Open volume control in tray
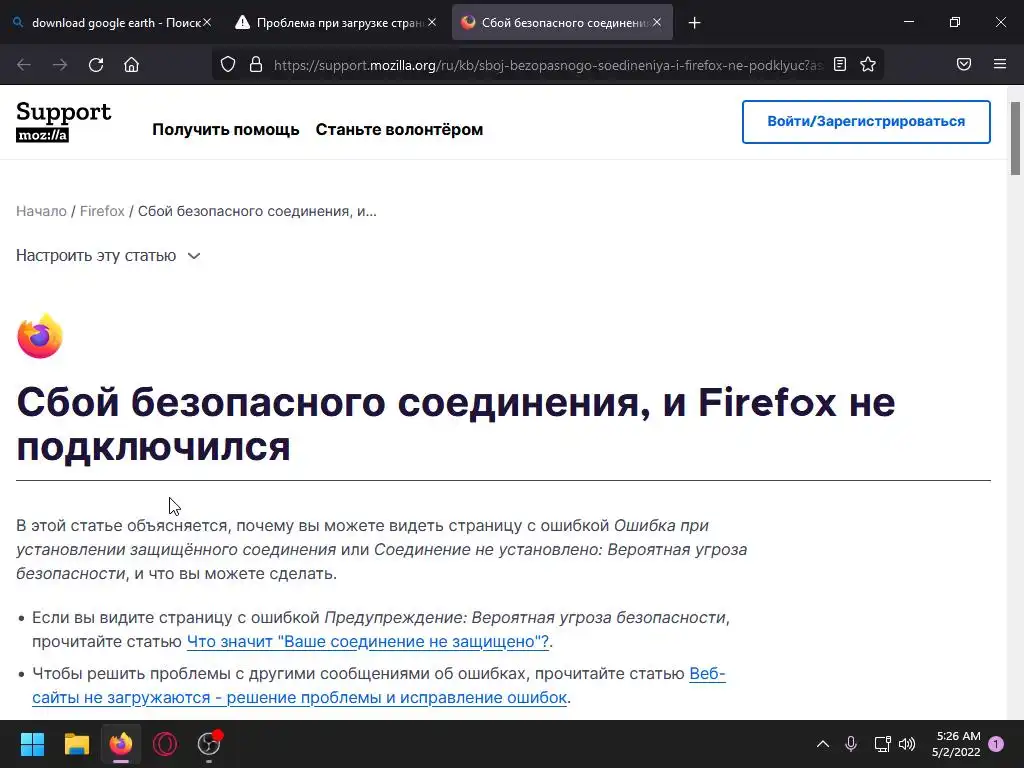1024x768 pixels. pyautogui.click(x=907, y=744)
